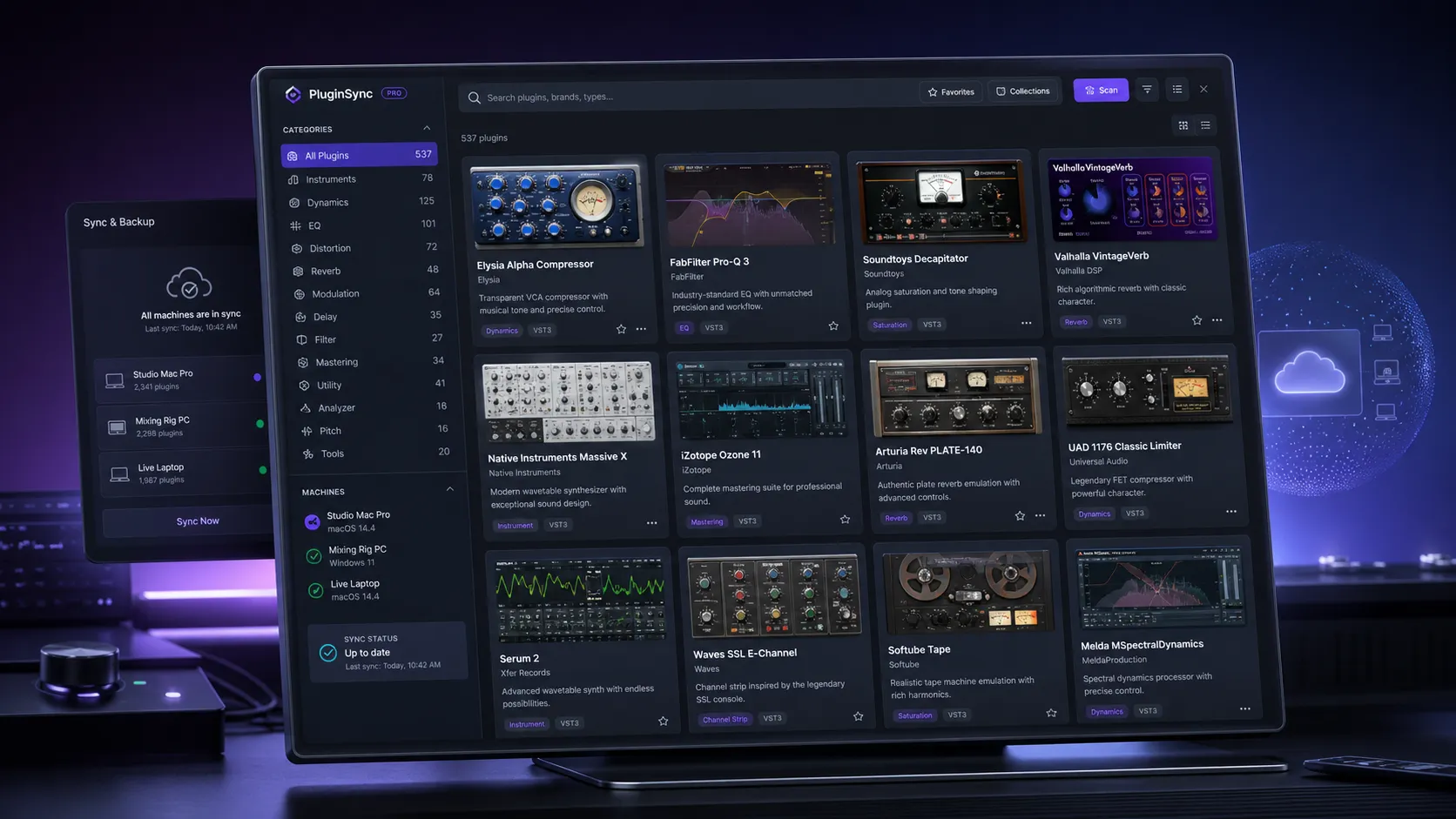Star the Arturia Rev PLATE-140 plugin
This screenshot has width=1456, height=819.
(1020, 516)
